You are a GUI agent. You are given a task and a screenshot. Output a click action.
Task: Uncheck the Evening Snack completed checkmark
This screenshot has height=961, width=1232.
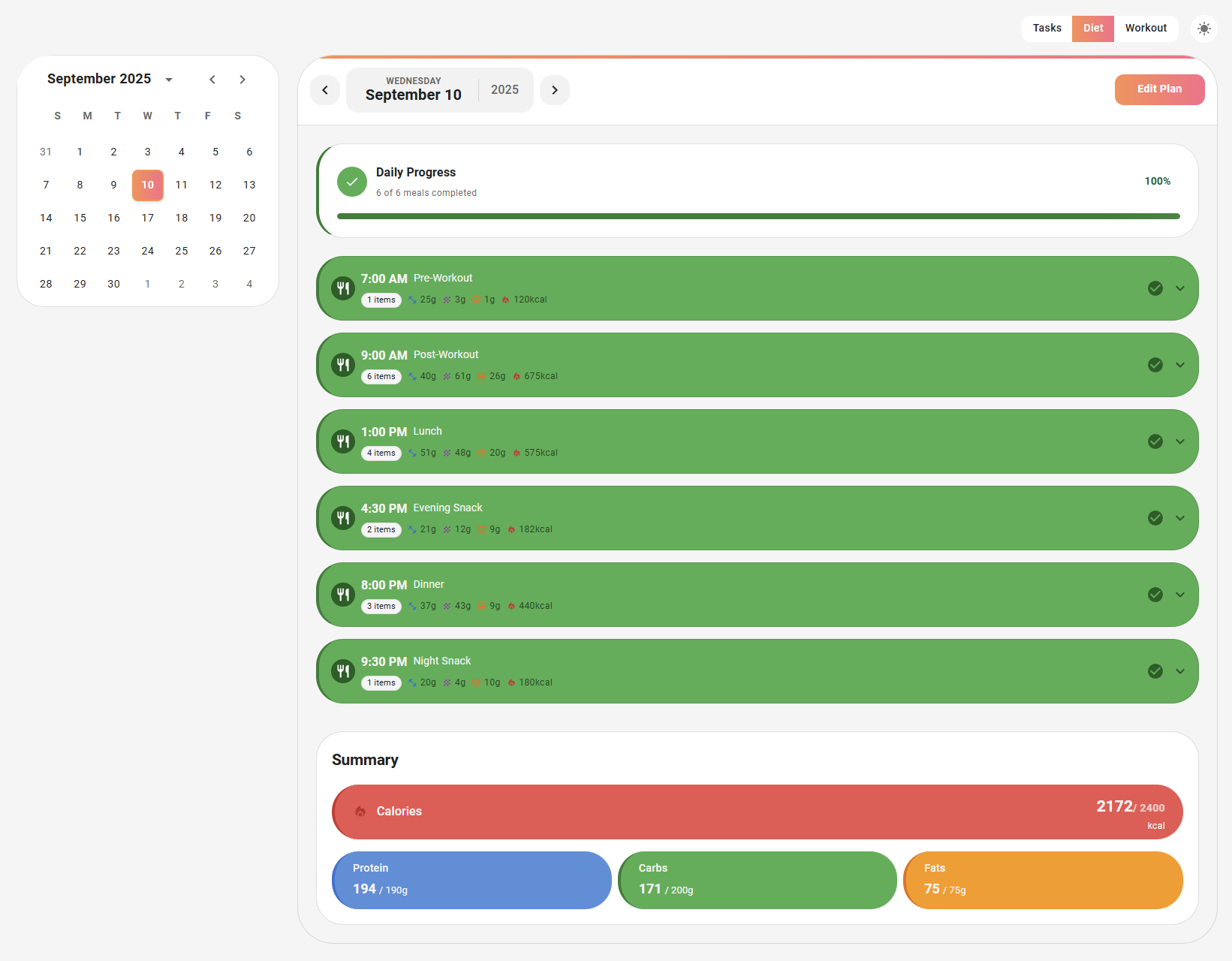tap(1155, 518)
